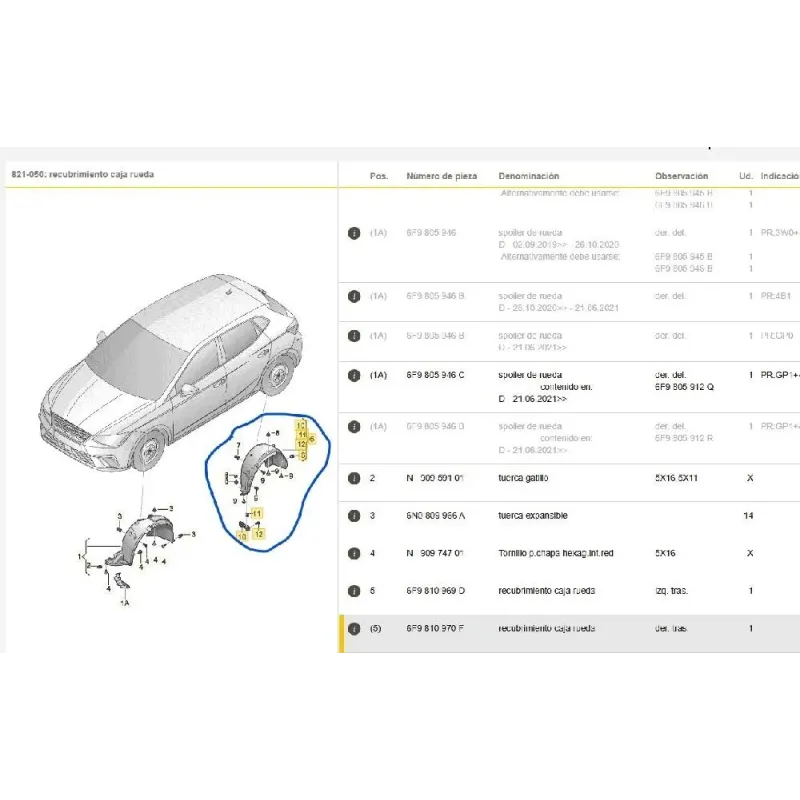Screen dimensions: 800x800
Task: Select callout 1A in the front liner diagram
Action: coord(124,604)
